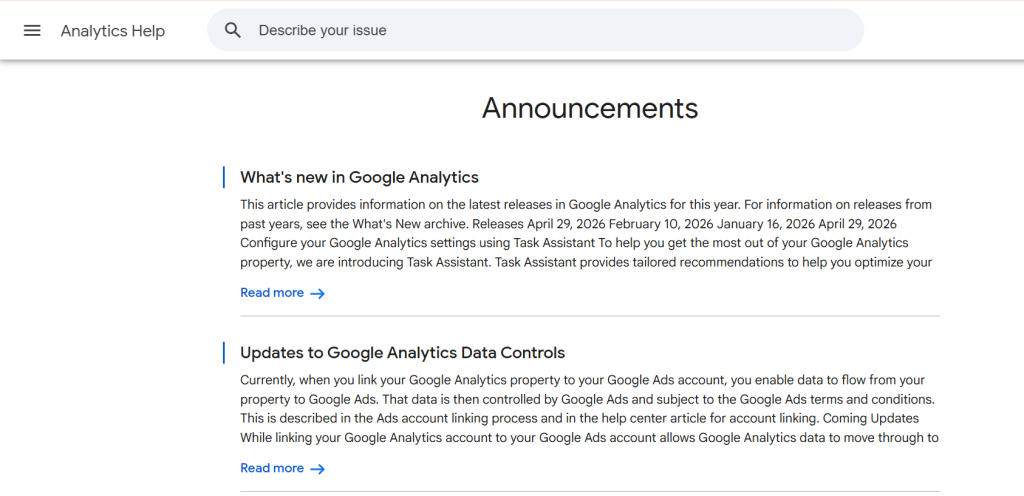Select Read more under What's new article
Screen dimensions: 1024x496
pyautogui.click(x=272, y=293)
